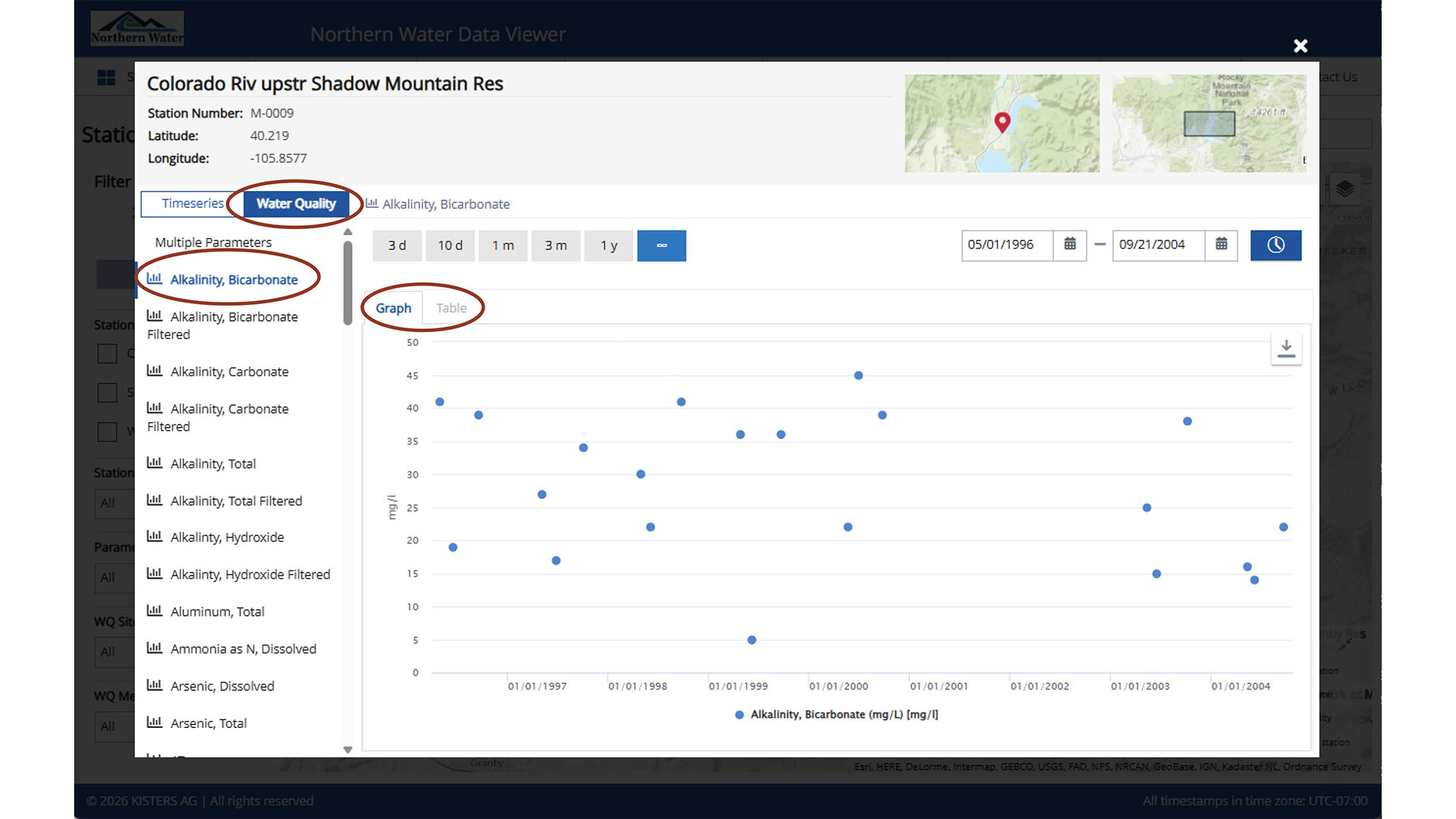Image resolution: width=1456 pixels, height=819 pixels.
Task: Open the station location map thumbnail
Action: 1002,123
